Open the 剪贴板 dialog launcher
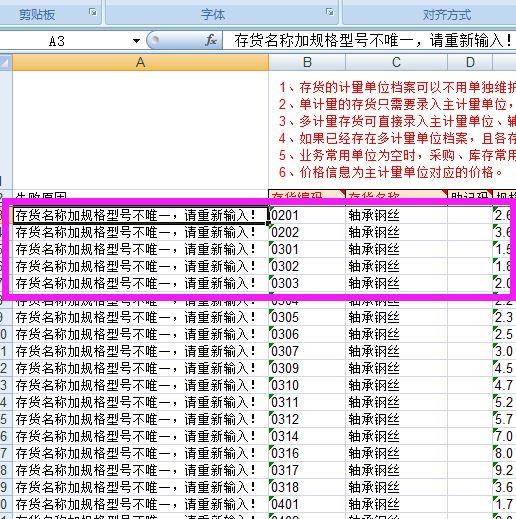 click(93, 13)
